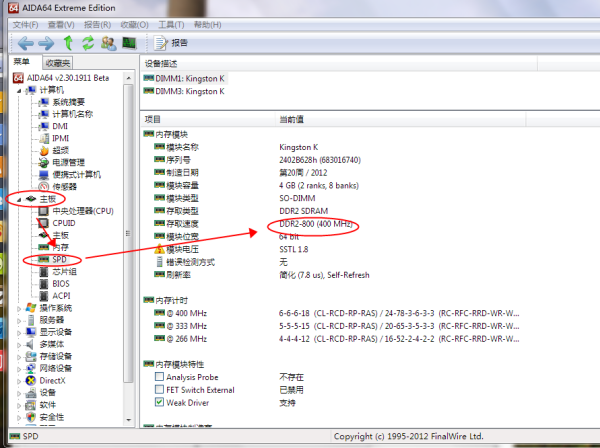
Task: Go back with the blue left arrow
Action: point(25,43)
